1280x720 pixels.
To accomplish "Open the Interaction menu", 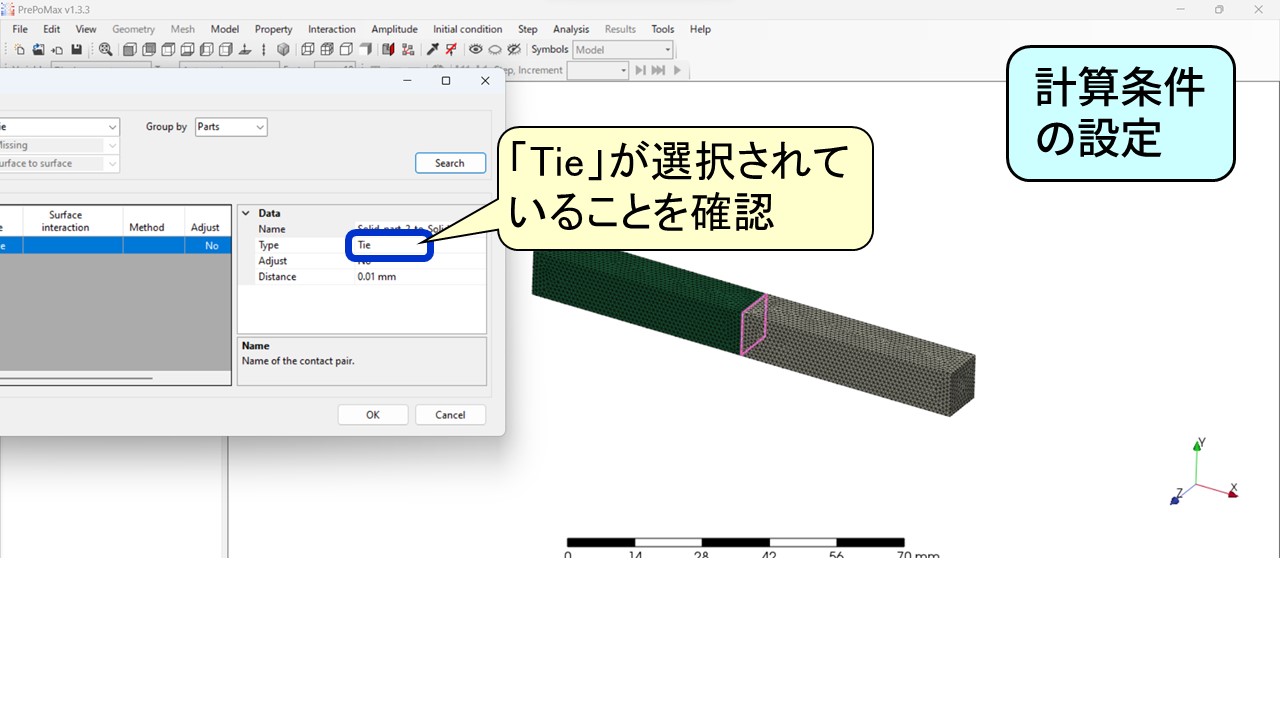I will [332, 29].
